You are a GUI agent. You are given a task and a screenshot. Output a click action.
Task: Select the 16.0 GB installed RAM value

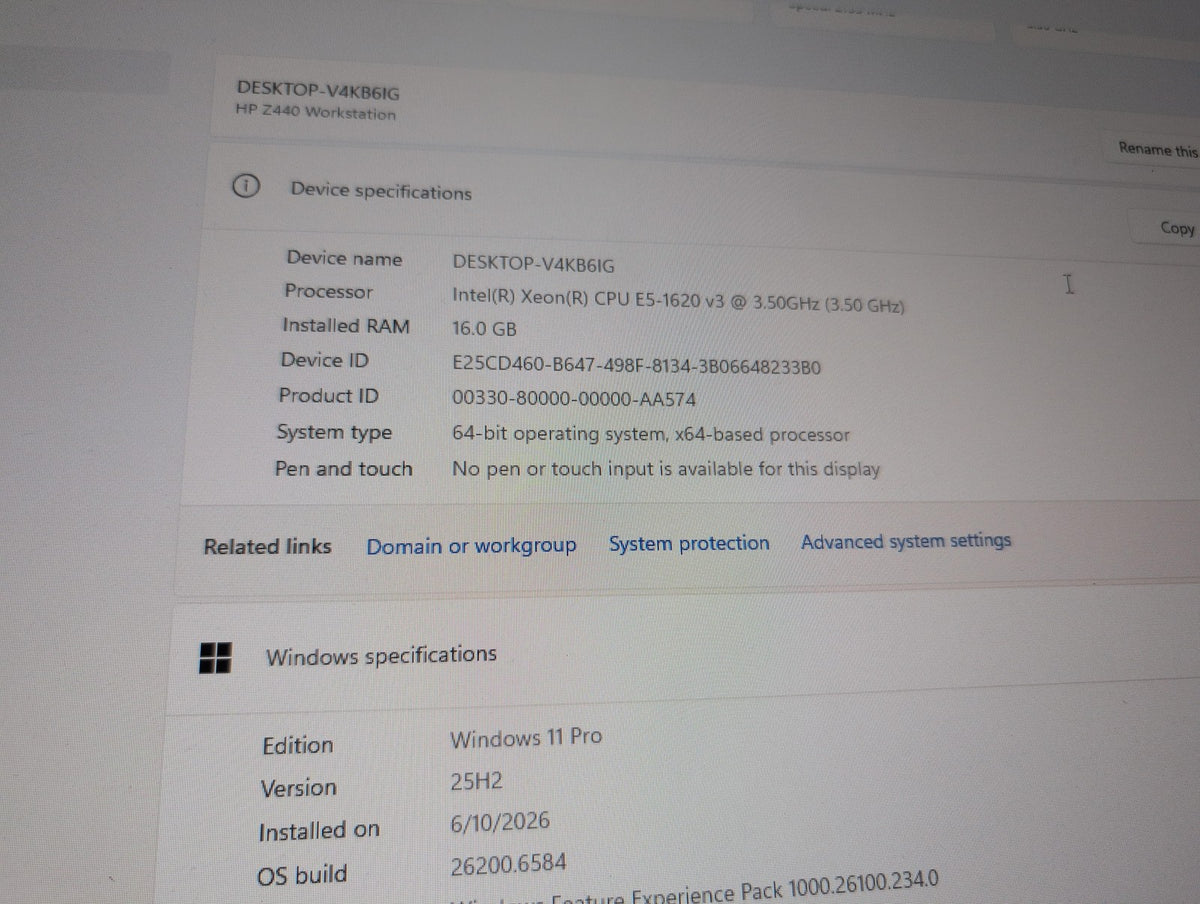click(x=484, y=328)
